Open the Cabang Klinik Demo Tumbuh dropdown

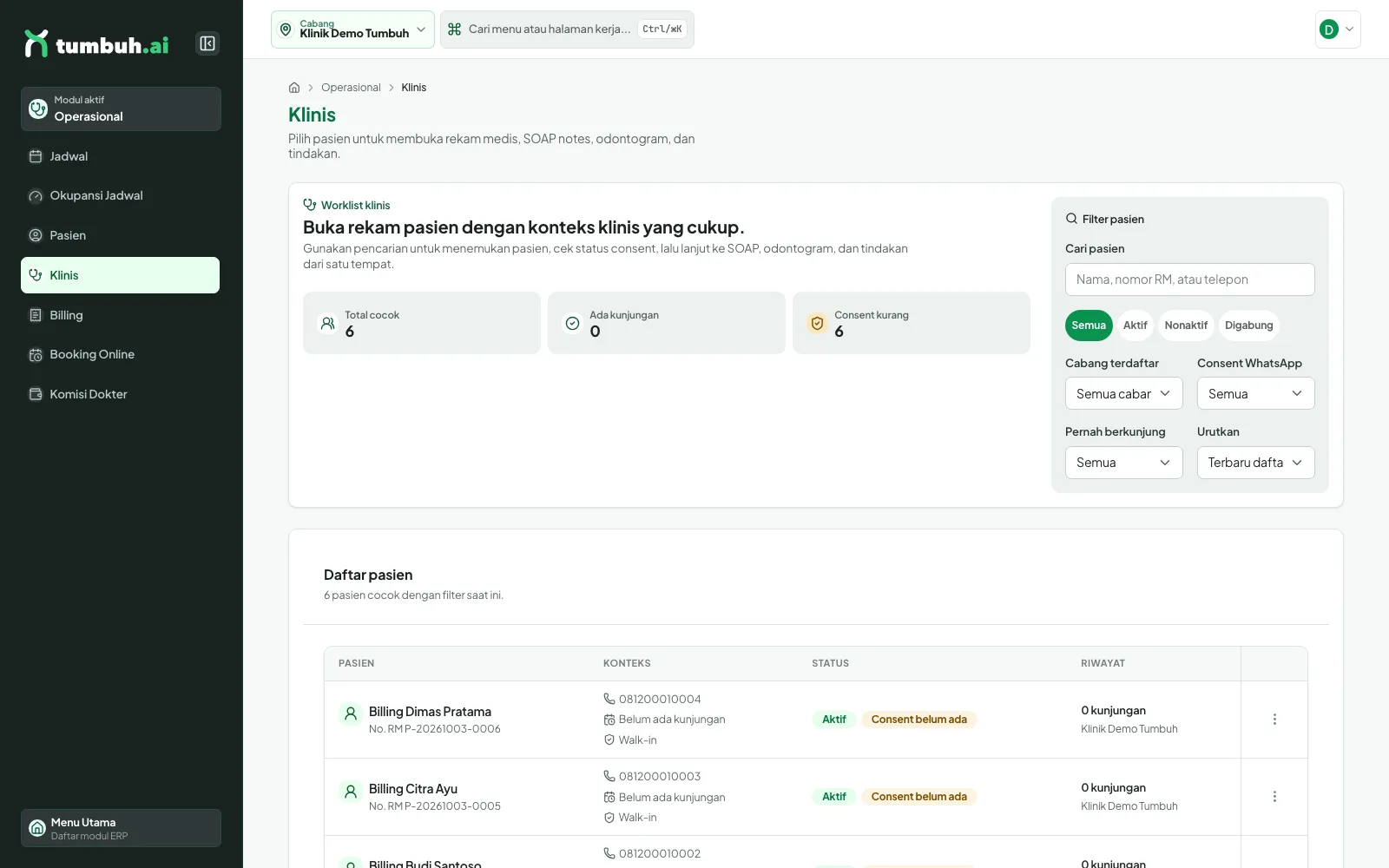click(352, 30)
